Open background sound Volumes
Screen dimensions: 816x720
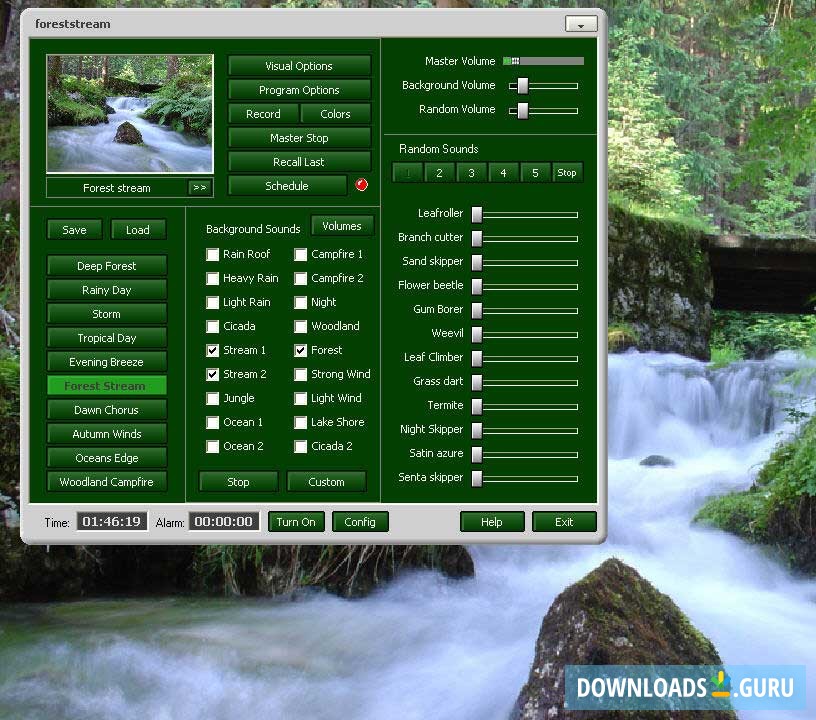[x=342, y=226]
